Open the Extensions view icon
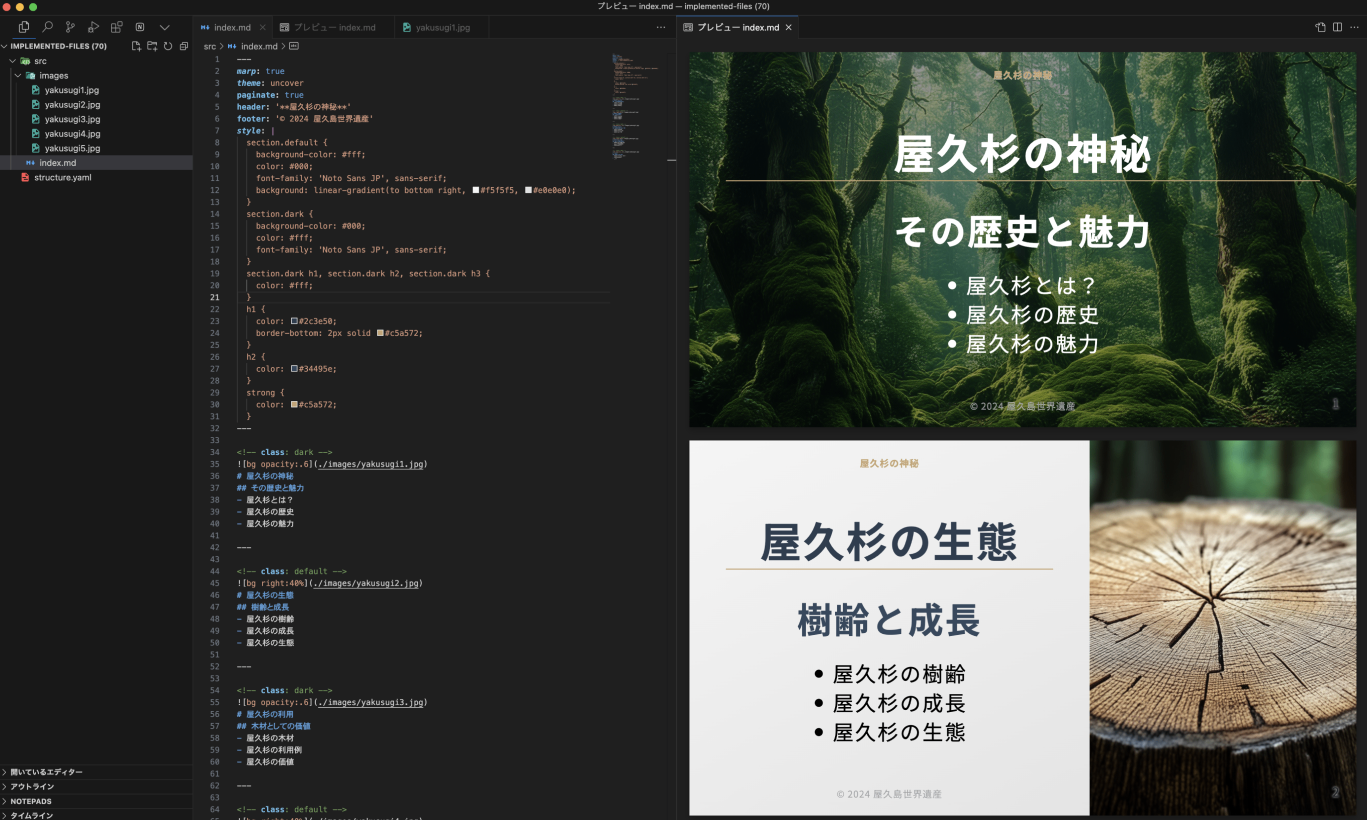The height and width of the screenshot is (820, 1367). 117,27
